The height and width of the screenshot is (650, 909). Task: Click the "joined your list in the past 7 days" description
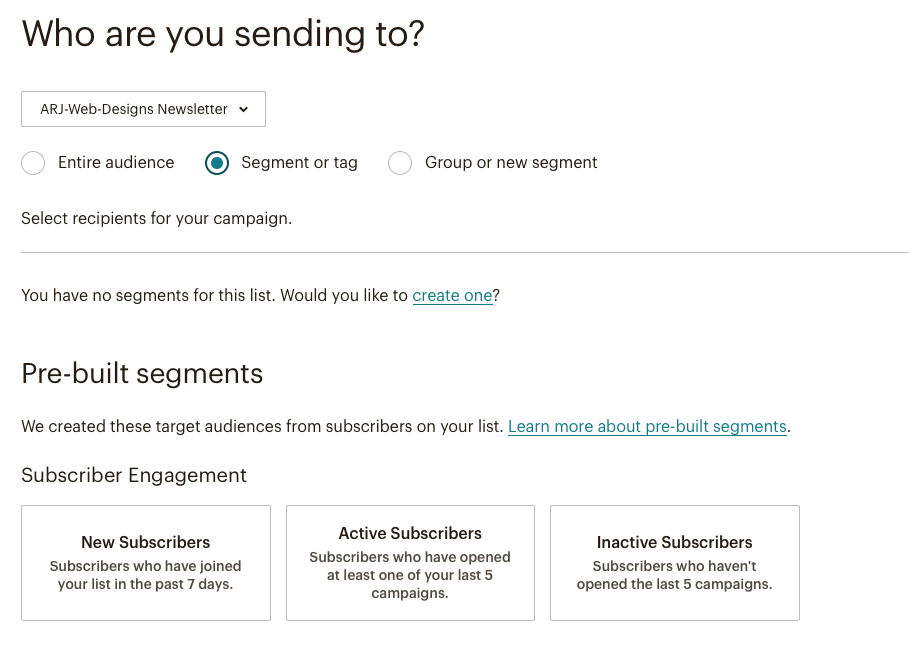click(x=146, y=575)
